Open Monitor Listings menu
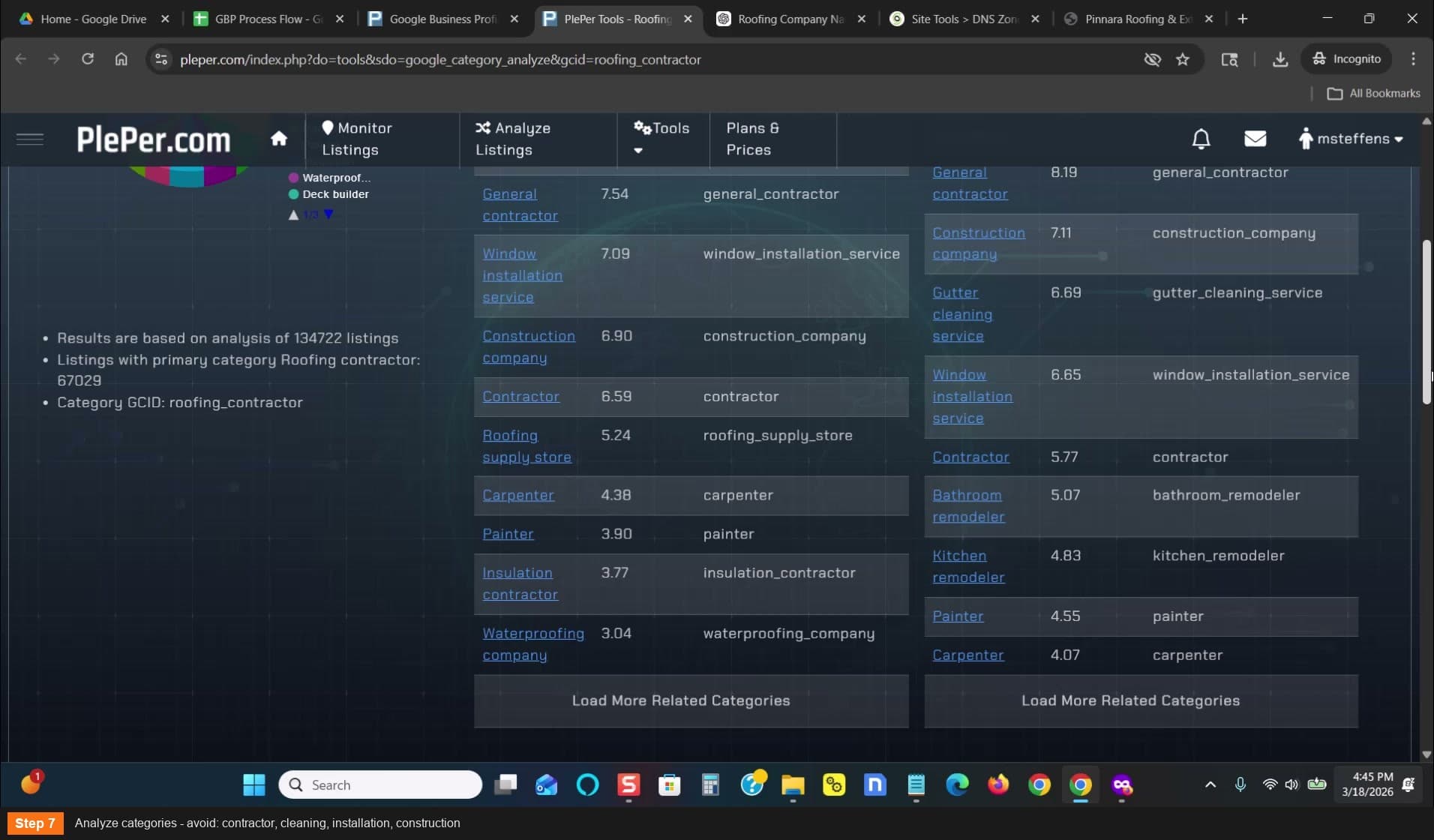1434x840 pixels. tap(357, 139)
